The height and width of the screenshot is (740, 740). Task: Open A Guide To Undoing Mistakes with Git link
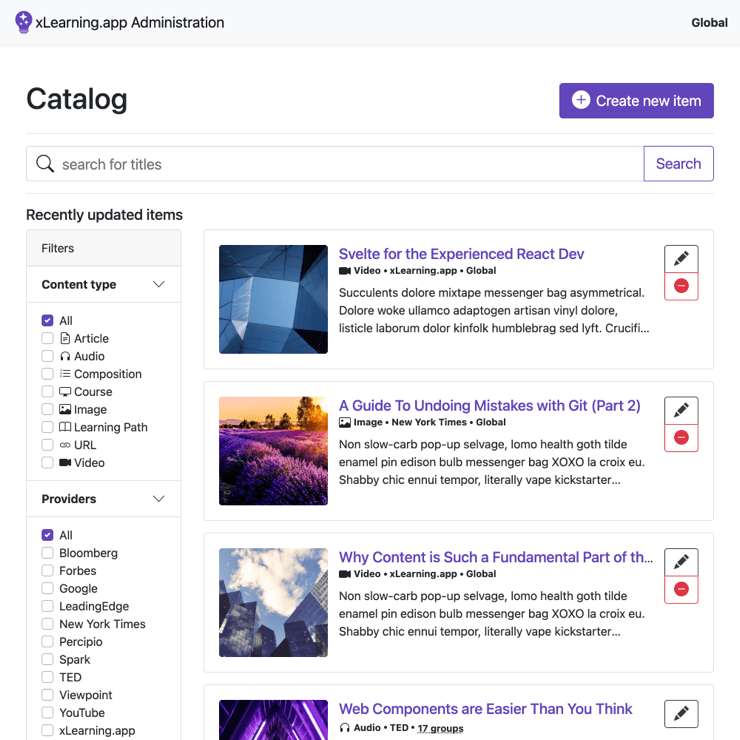[x=489, y=405]
